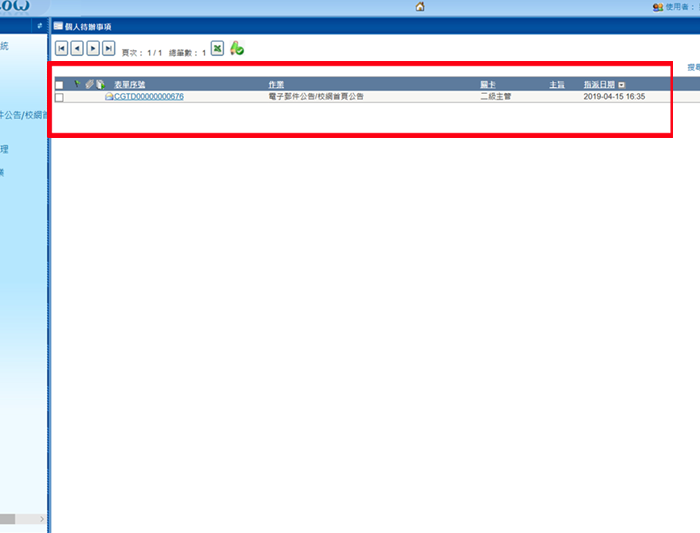This screenshot has width=700, height=533.
Task: Open form link CGTD00000000676
Action: [148, 97]
